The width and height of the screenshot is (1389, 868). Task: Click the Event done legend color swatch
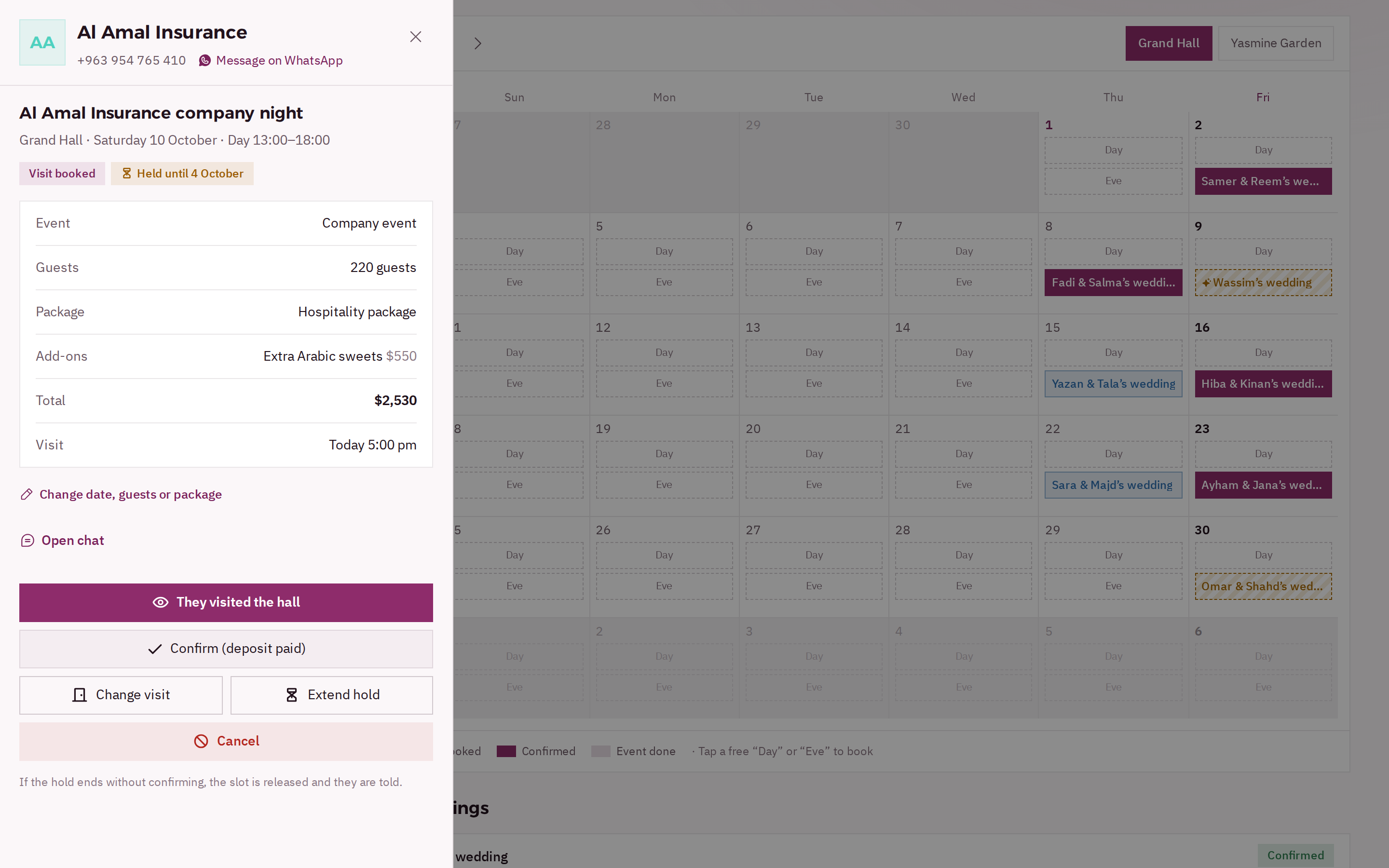(600, 751)
